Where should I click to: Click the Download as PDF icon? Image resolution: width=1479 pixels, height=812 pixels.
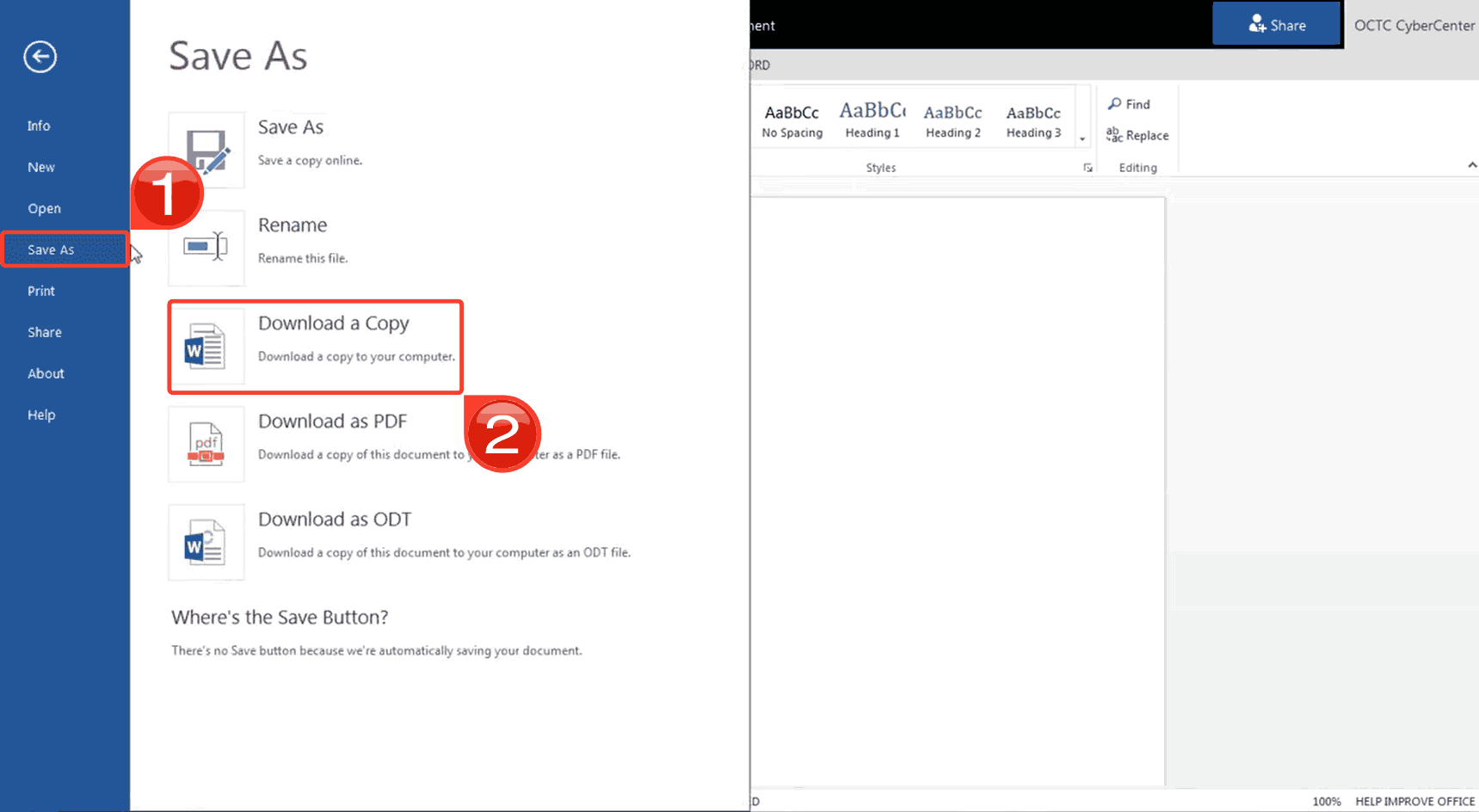point(206,444)
